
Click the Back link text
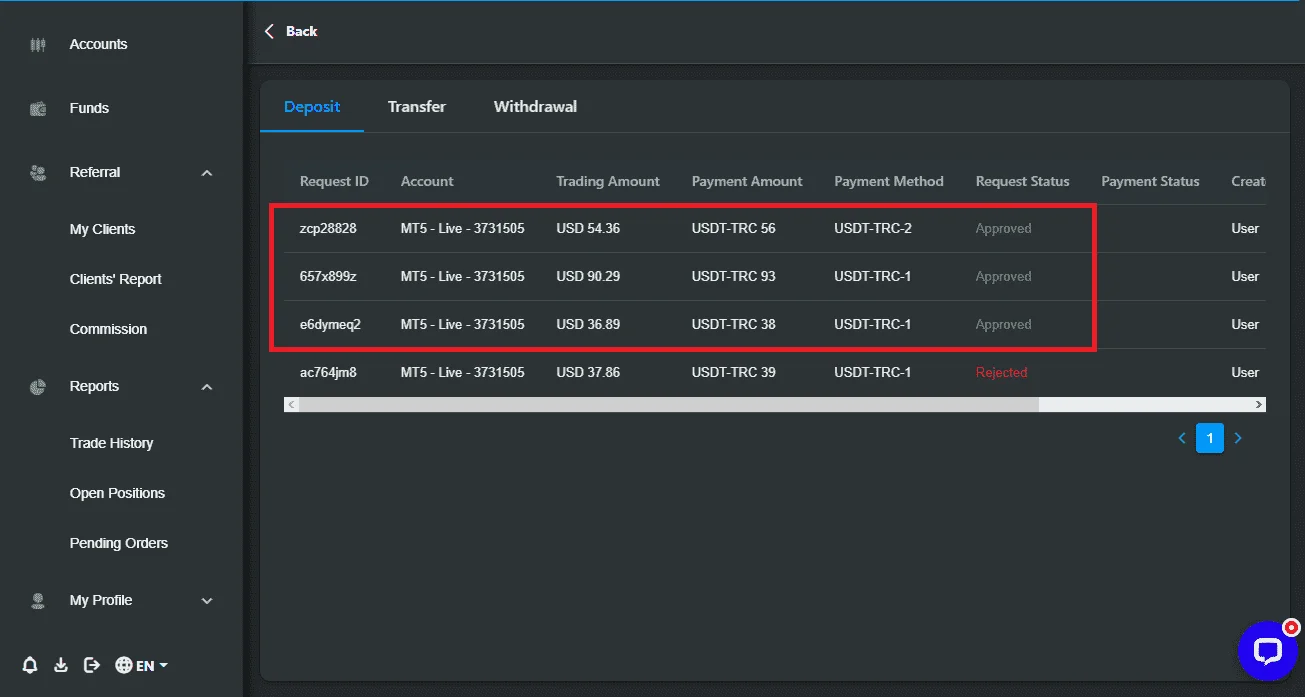click(301, 32)
